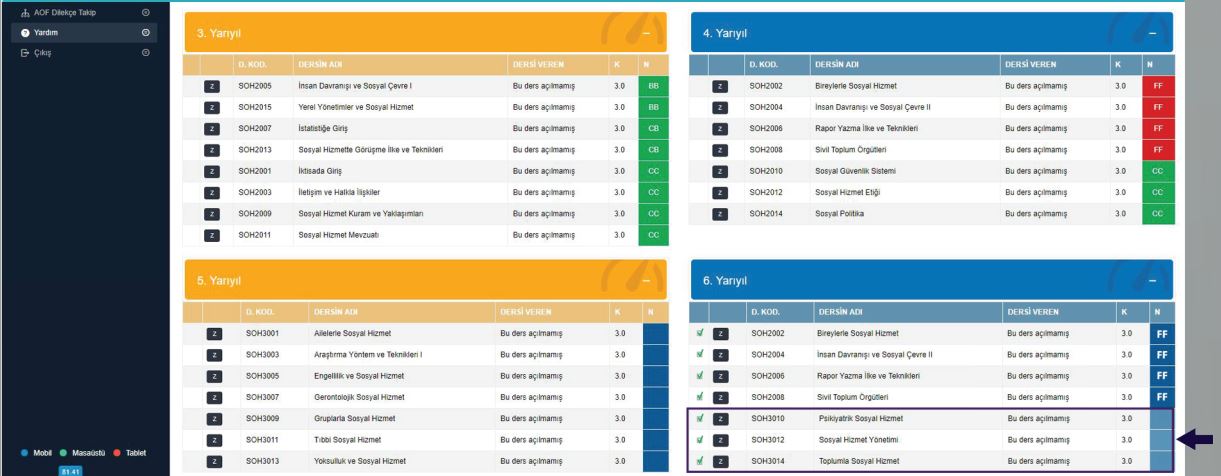Click the FF grade for Bireylerle Sosyal Hizmet in 4. Yarıyıl
The width and height of the screenshot is (1221, 476).
pyautogui.click(x=1158, y=87)
